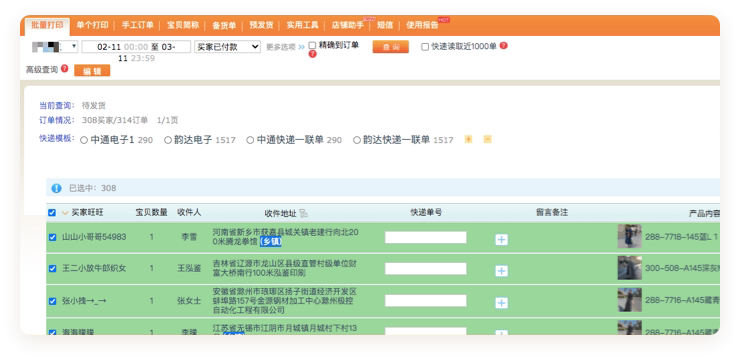
Task: Uncheck the row for 张小拽
Action: (x=52, y=301)
